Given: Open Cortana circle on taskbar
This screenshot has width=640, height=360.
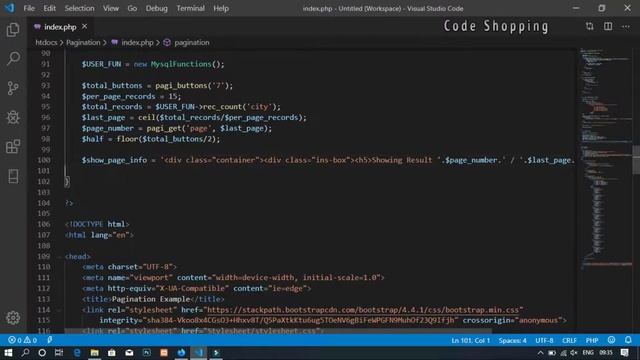Looking at the screenshot, I should click(x=42, y=353).
